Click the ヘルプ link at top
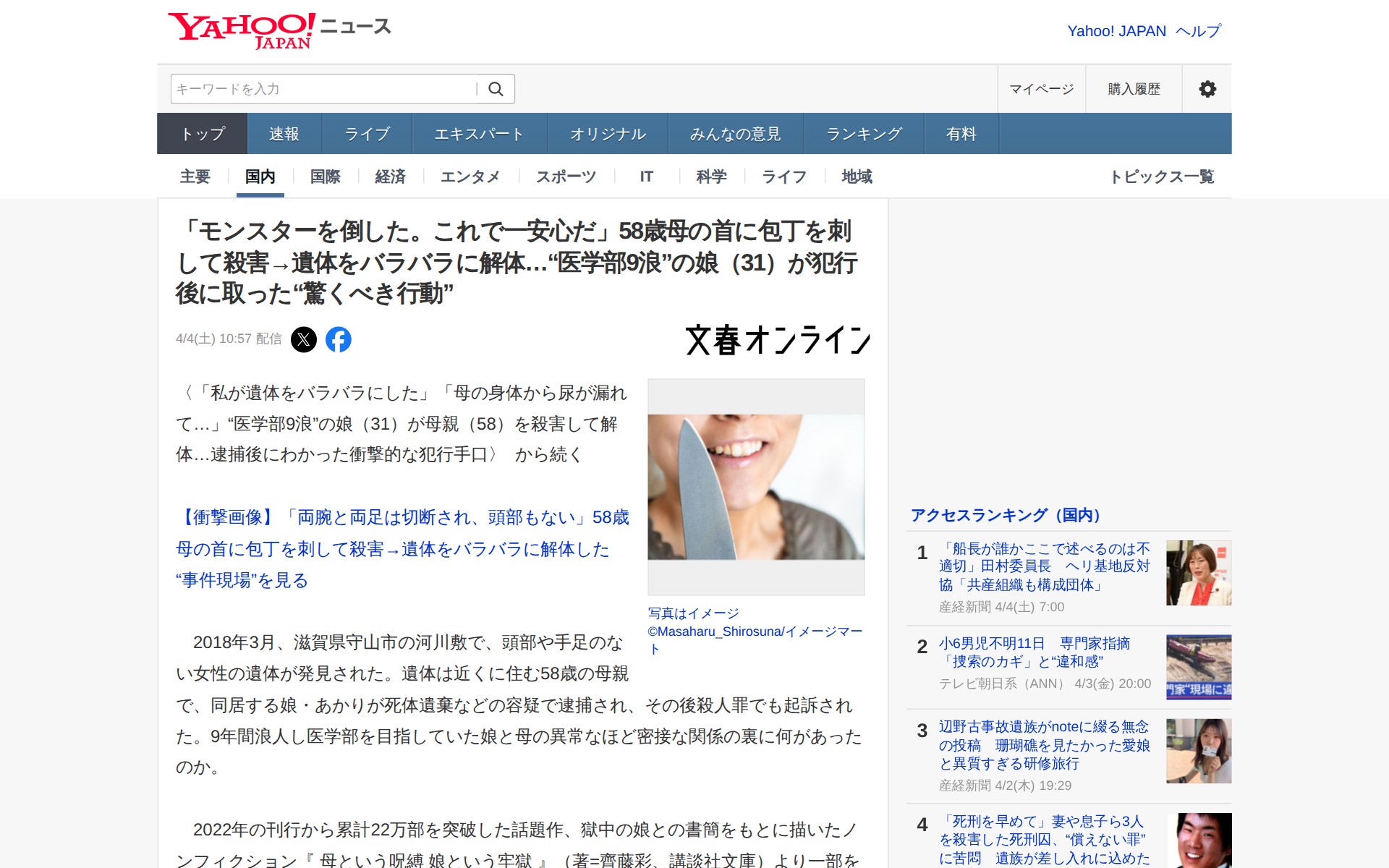The height and width of the screenshot is (868, 1389). (x=1198, y=31)
